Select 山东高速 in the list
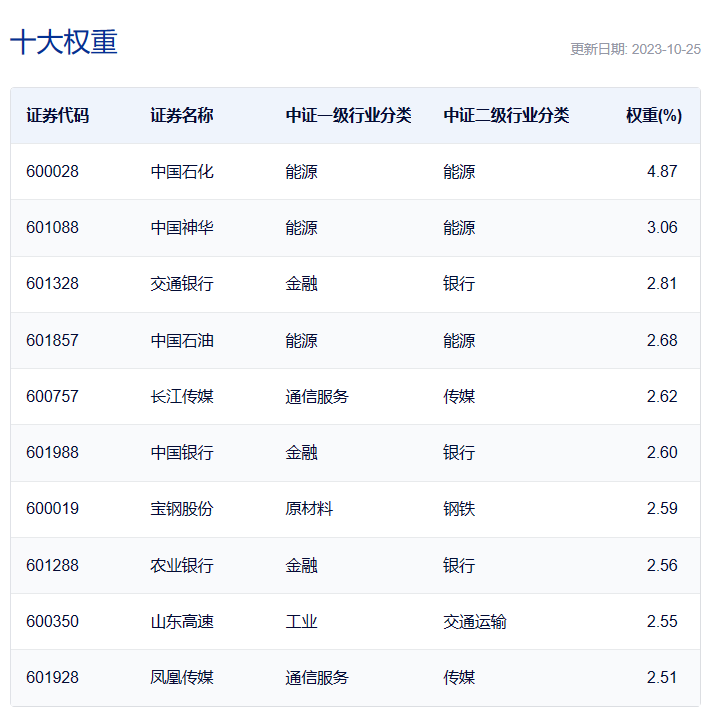 182,622
